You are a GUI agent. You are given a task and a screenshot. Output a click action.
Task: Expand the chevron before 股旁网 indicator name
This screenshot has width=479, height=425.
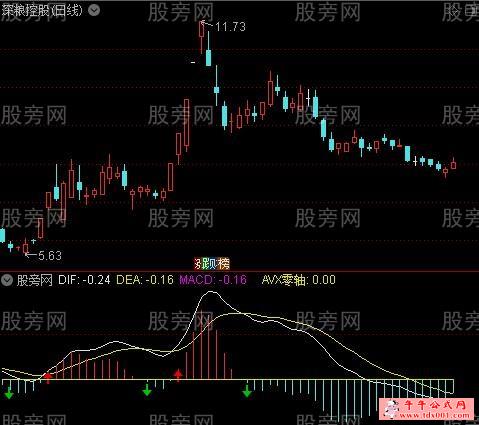click(7, 280)
